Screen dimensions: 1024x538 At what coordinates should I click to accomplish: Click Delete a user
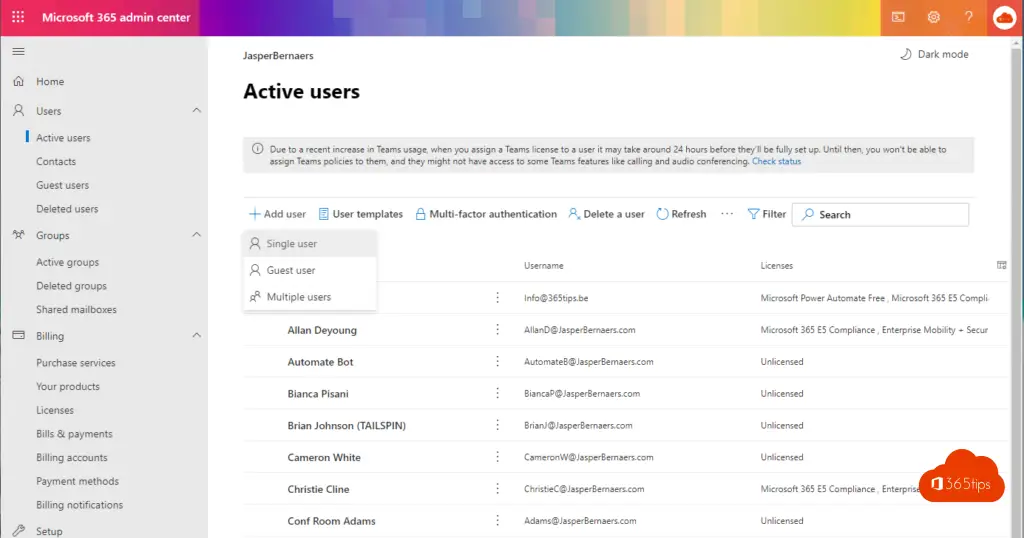click(606, 214)
